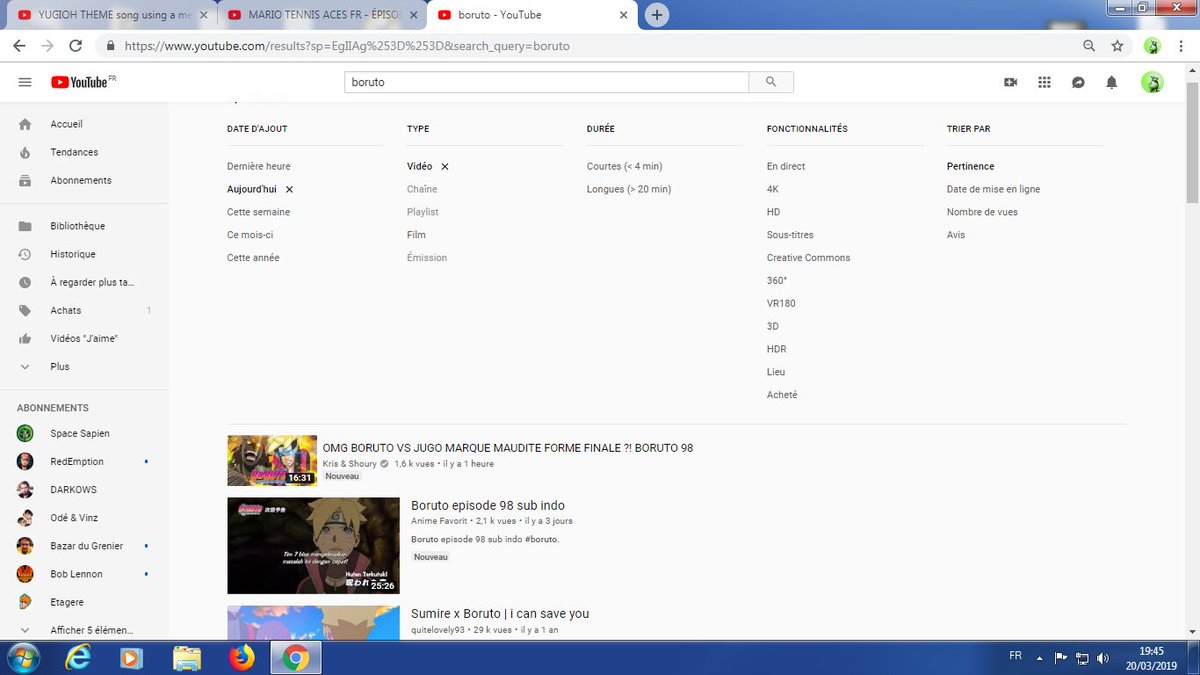Open the messages share bubble icon
The height and width of the screenshot is (675, 1200).
coord(1078,83)
